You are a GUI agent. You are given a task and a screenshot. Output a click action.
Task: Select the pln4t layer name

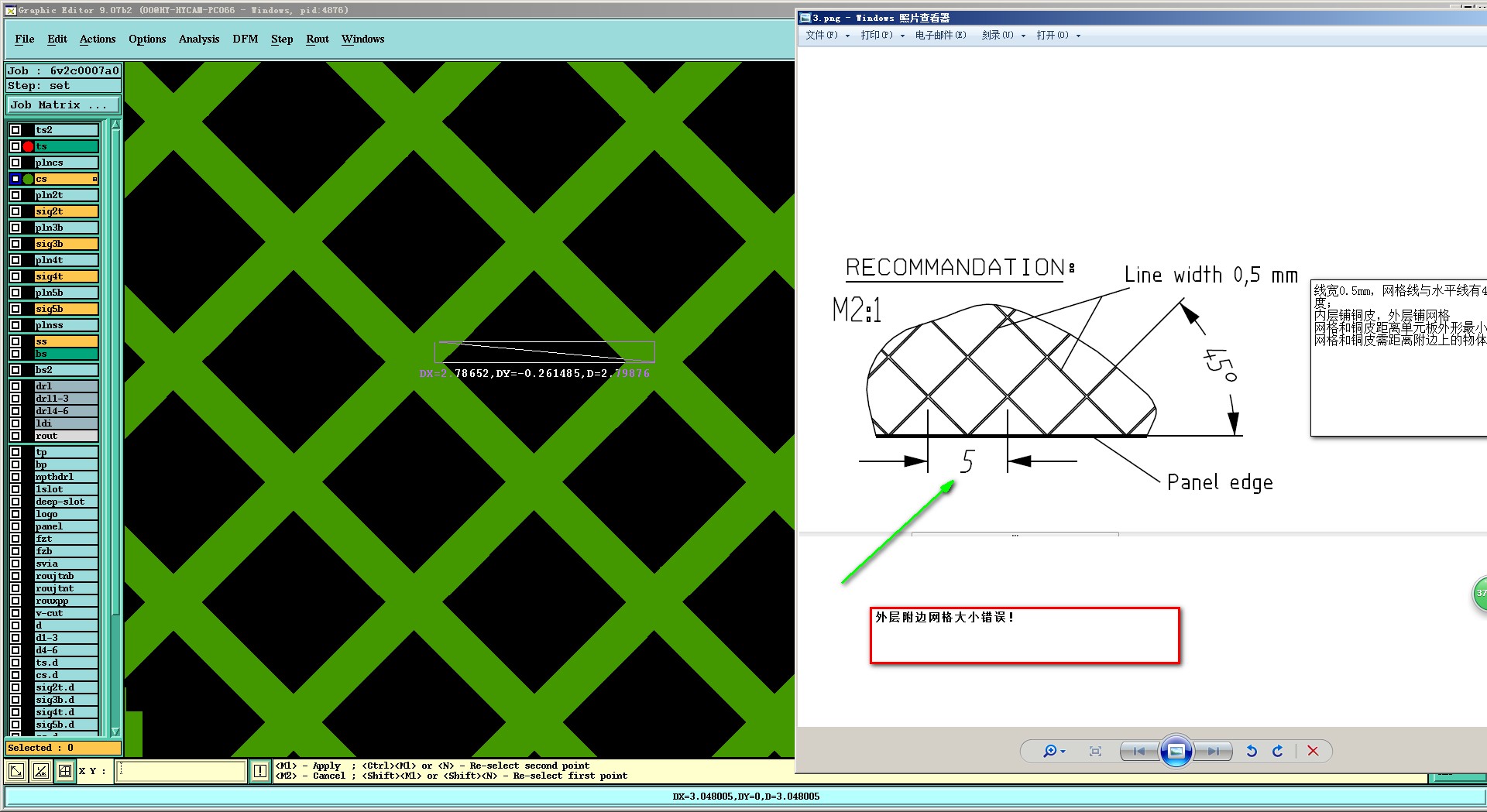(67, 260)
